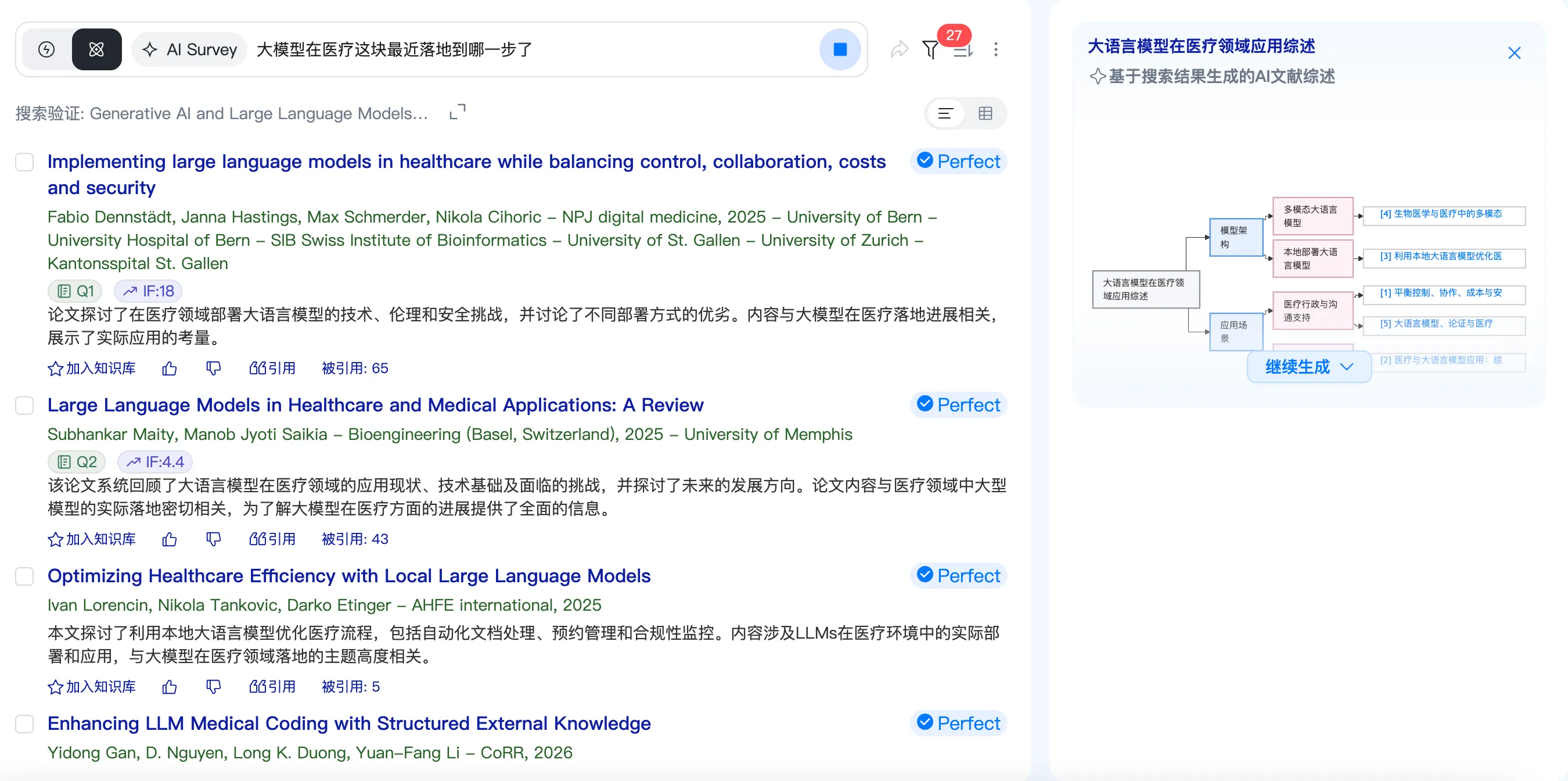Cite the paper with 5 citations
The height and width of the screenshot is (781, 1568).
click(x=272, y=687)
